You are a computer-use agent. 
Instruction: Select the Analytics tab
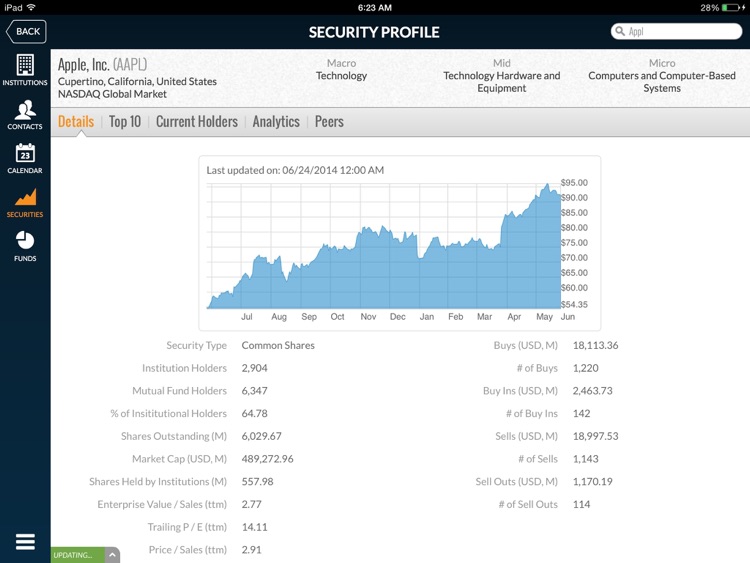pos(276,122)
